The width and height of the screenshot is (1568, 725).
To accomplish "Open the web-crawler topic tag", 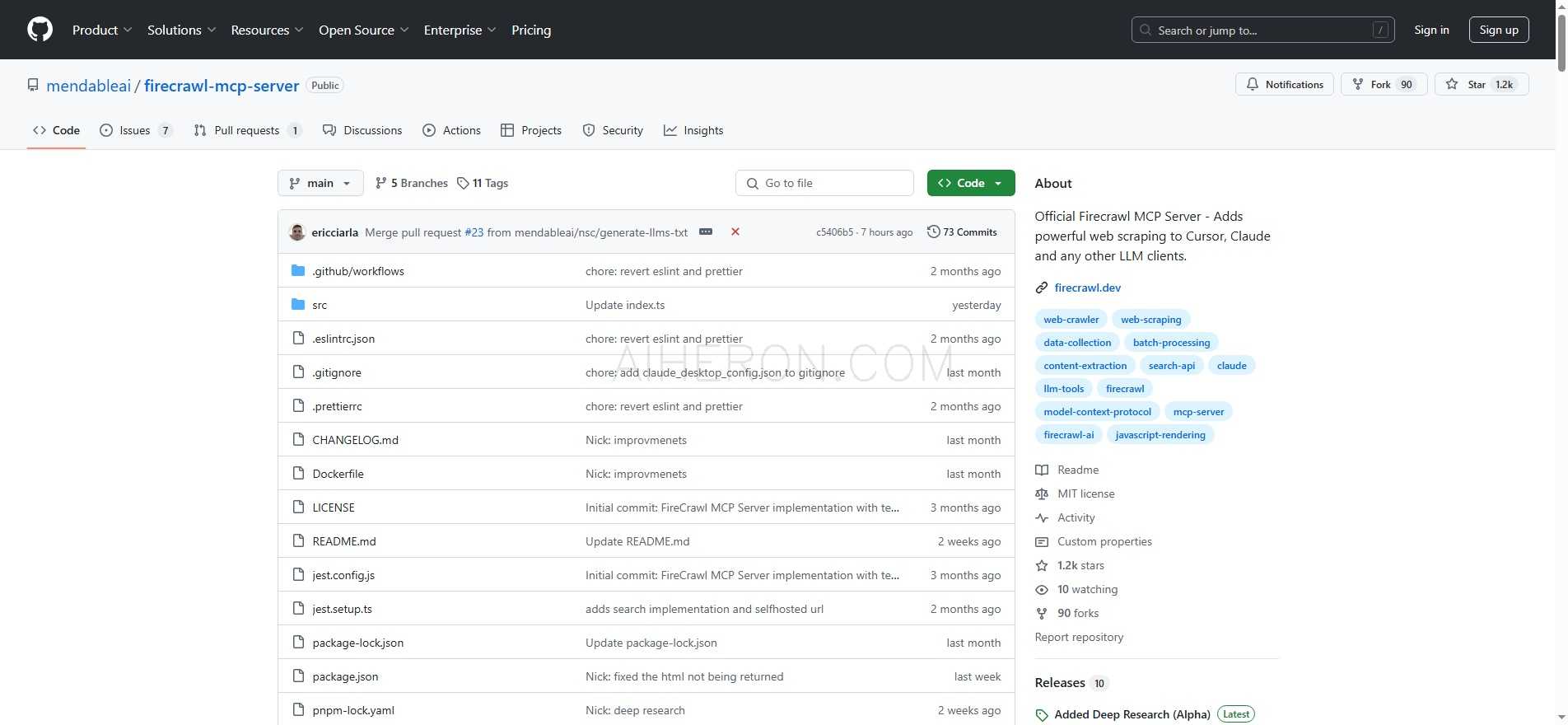I will point(1071,320).
